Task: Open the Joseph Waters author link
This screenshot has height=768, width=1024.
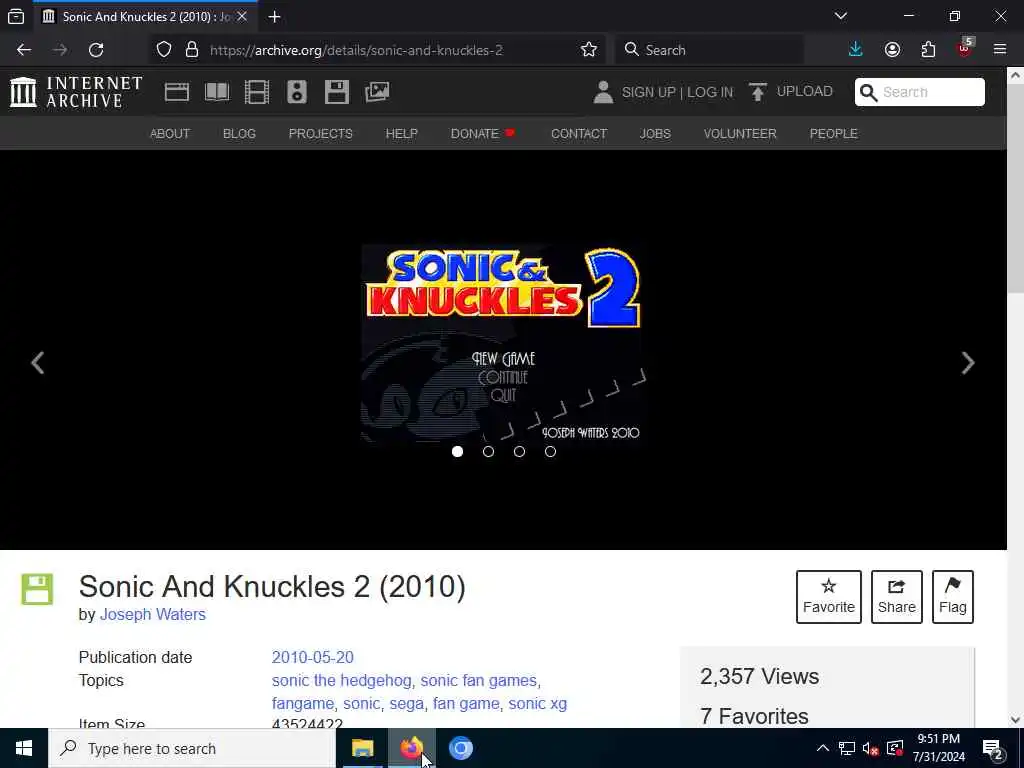Action: (153, 615)
